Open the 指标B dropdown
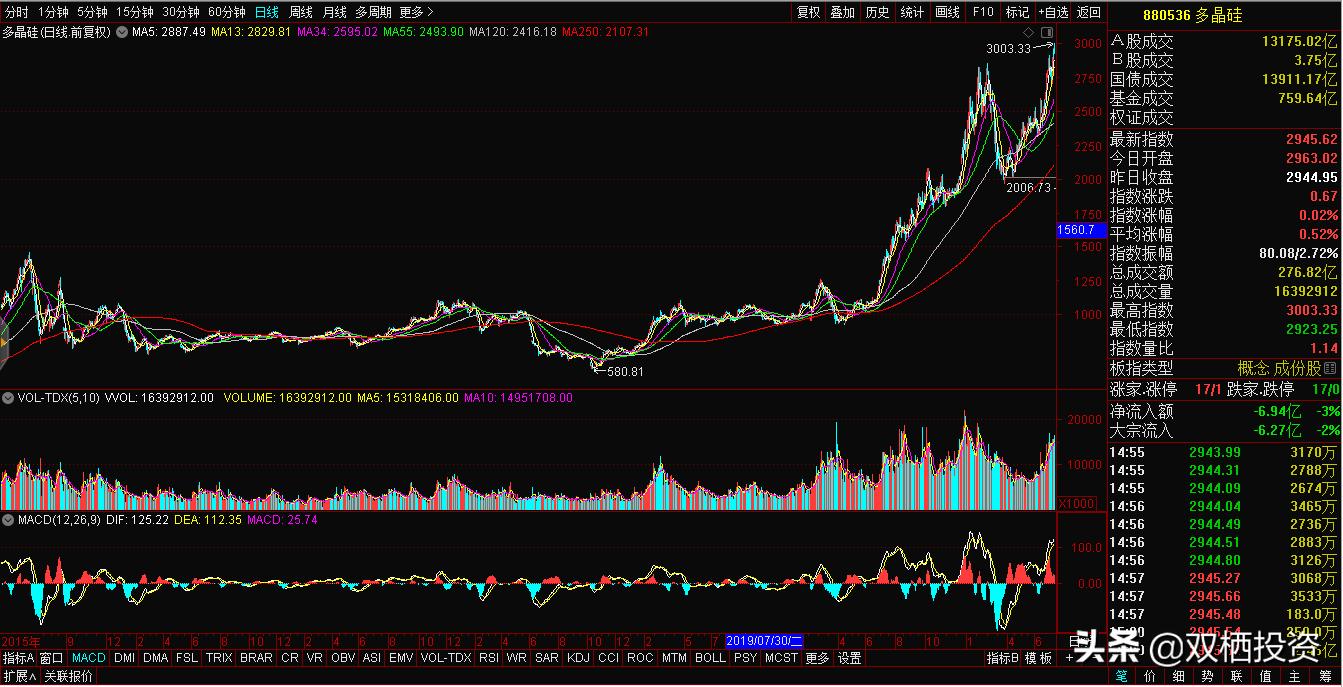 coord(1003,658)
